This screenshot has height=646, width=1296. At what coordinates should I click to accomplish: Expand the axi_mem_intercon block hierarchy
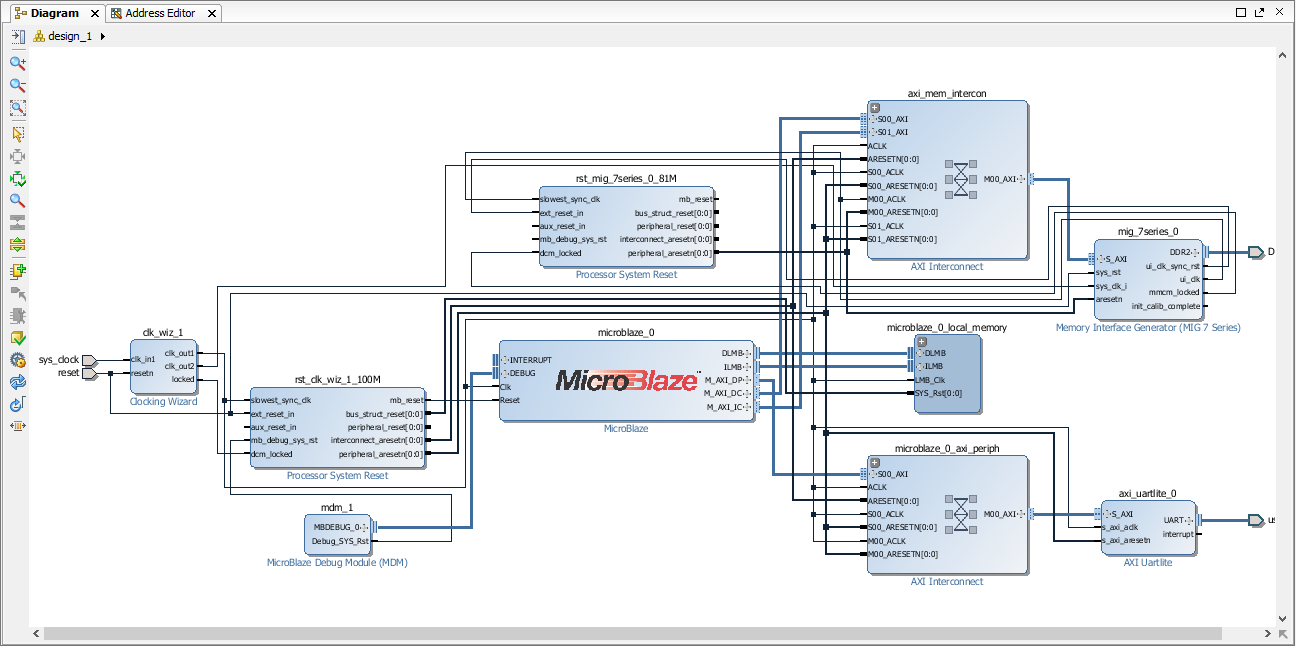(874, 107)
